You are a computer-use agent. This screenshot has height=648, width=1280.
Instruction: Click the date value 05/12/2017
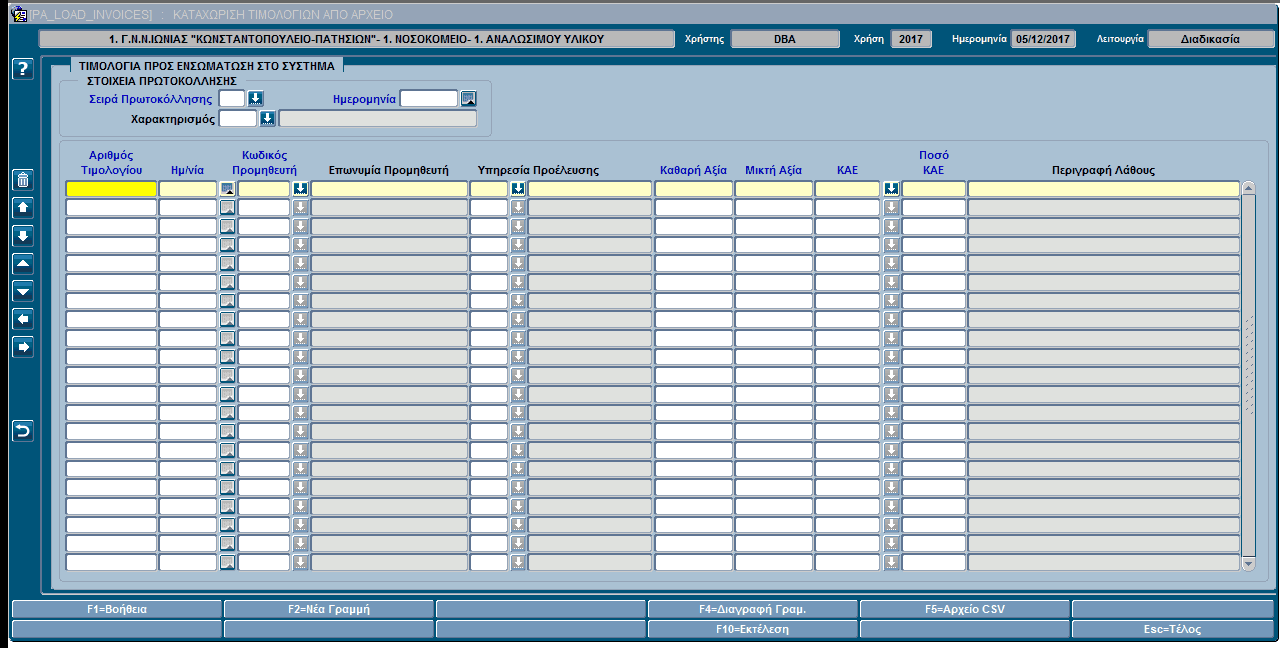click(1043, 39)
